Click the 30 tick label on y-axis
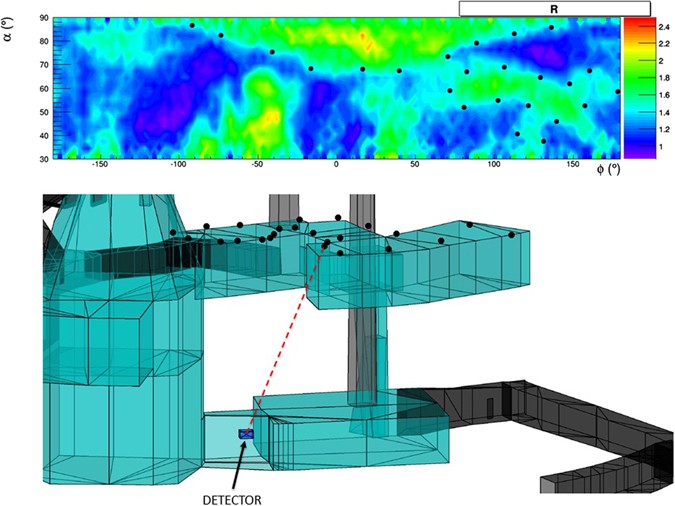The width and height of the screenshot is (675, 506). 46,159
